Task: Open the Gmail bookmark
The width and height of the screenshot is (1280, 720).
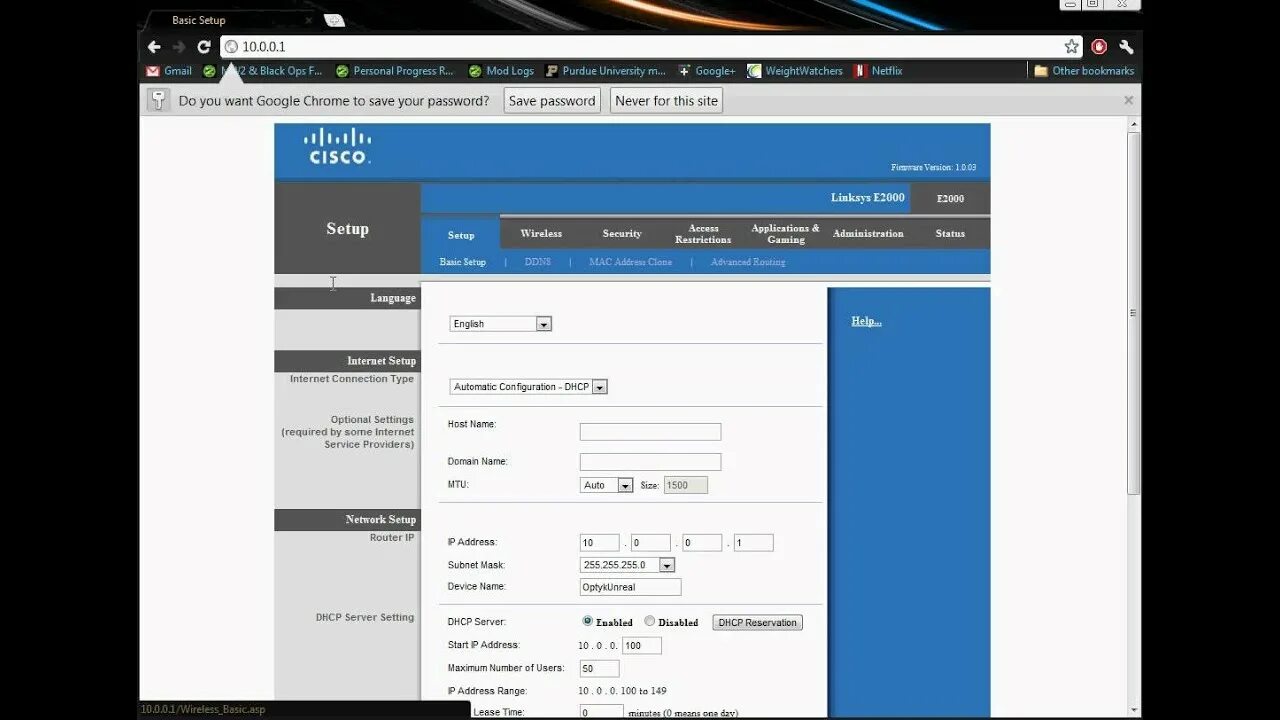Action: tap(169, 71)
